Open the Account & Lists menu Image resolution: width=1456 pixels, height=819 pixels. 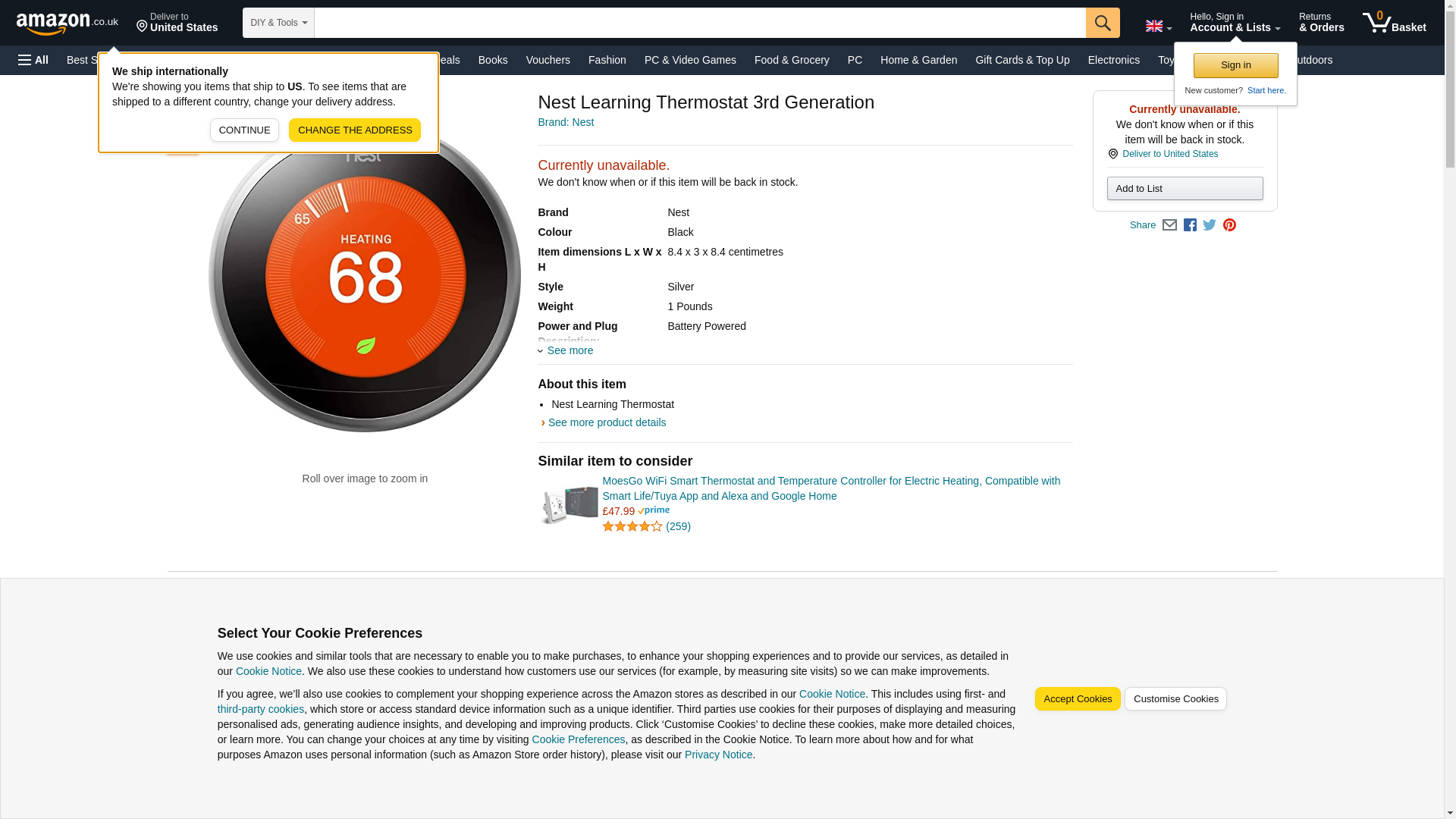1234,23
